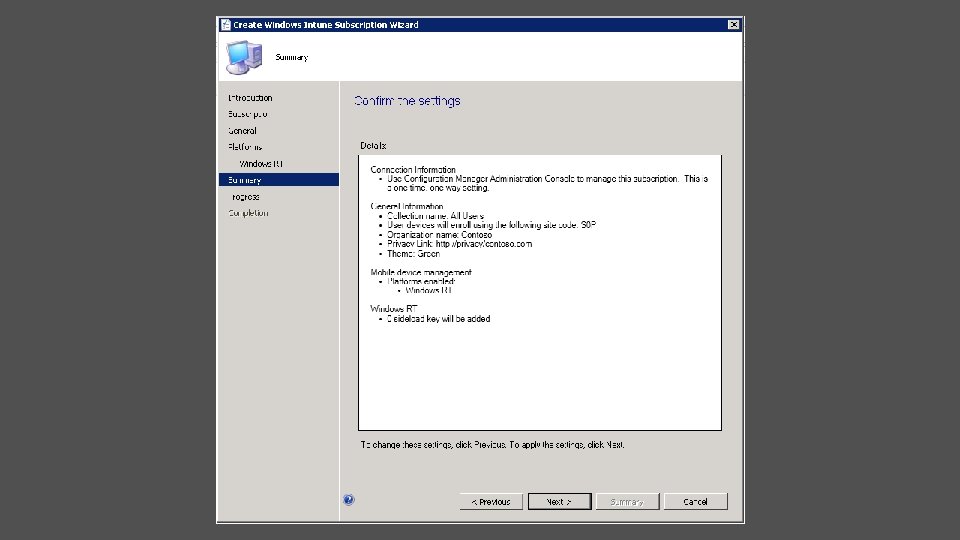The height and width of the screenshot is (540, 960).
Task: Select the Completion step in sidebar
Action: 248,213
